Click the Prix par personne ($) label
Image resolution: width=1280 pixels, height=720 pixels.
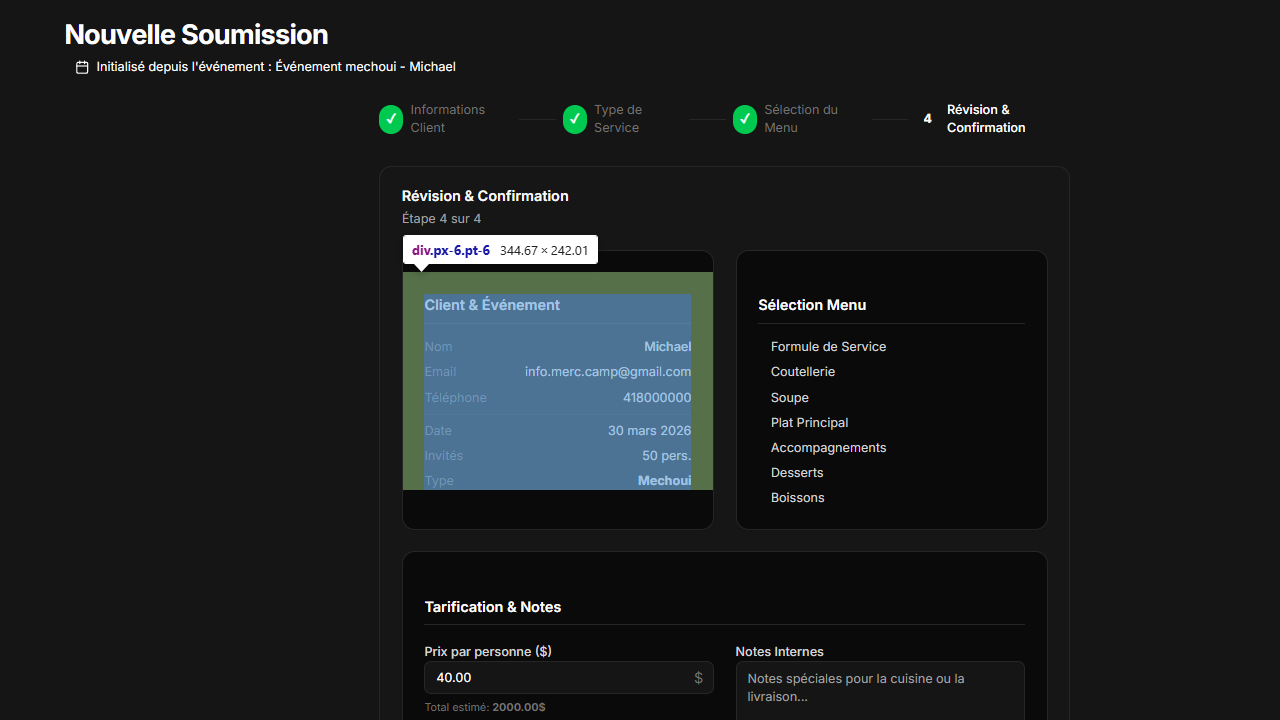click(x=488, y=651)
